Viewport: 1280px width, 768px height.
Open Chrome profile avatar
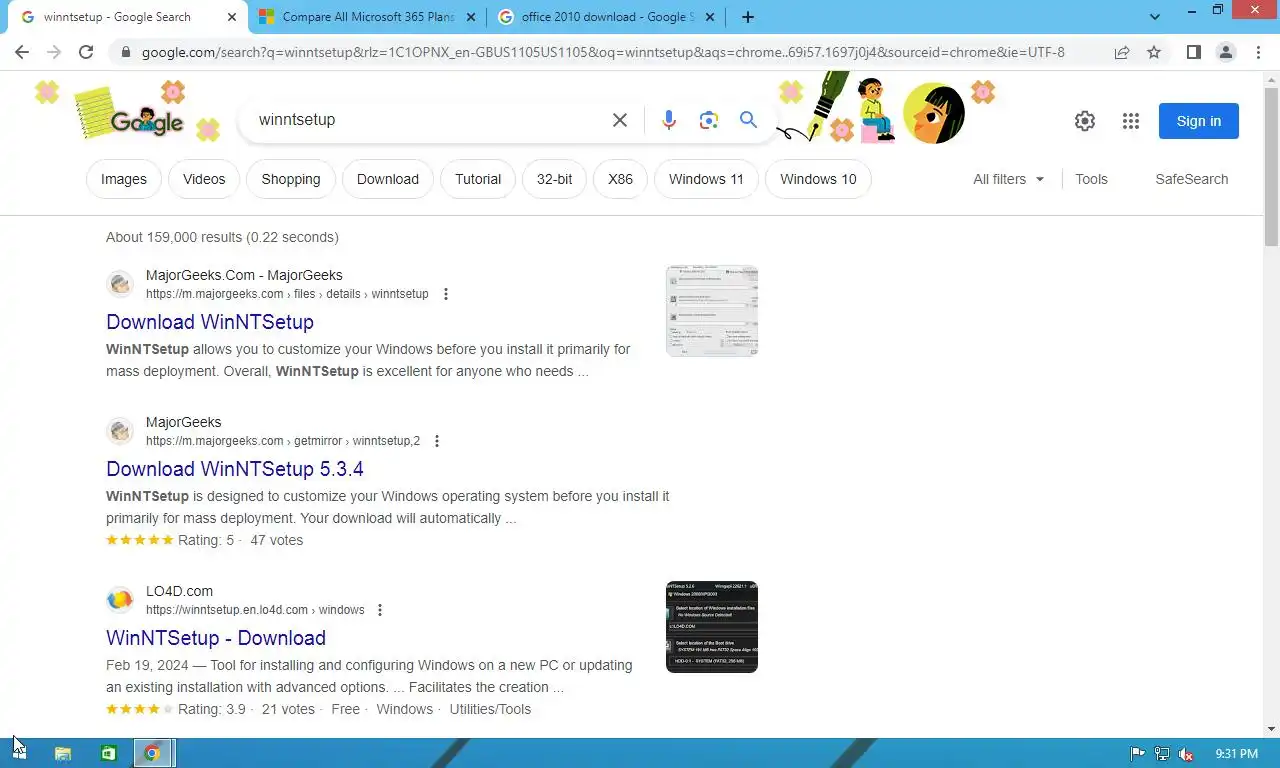tap(1226, 52)
